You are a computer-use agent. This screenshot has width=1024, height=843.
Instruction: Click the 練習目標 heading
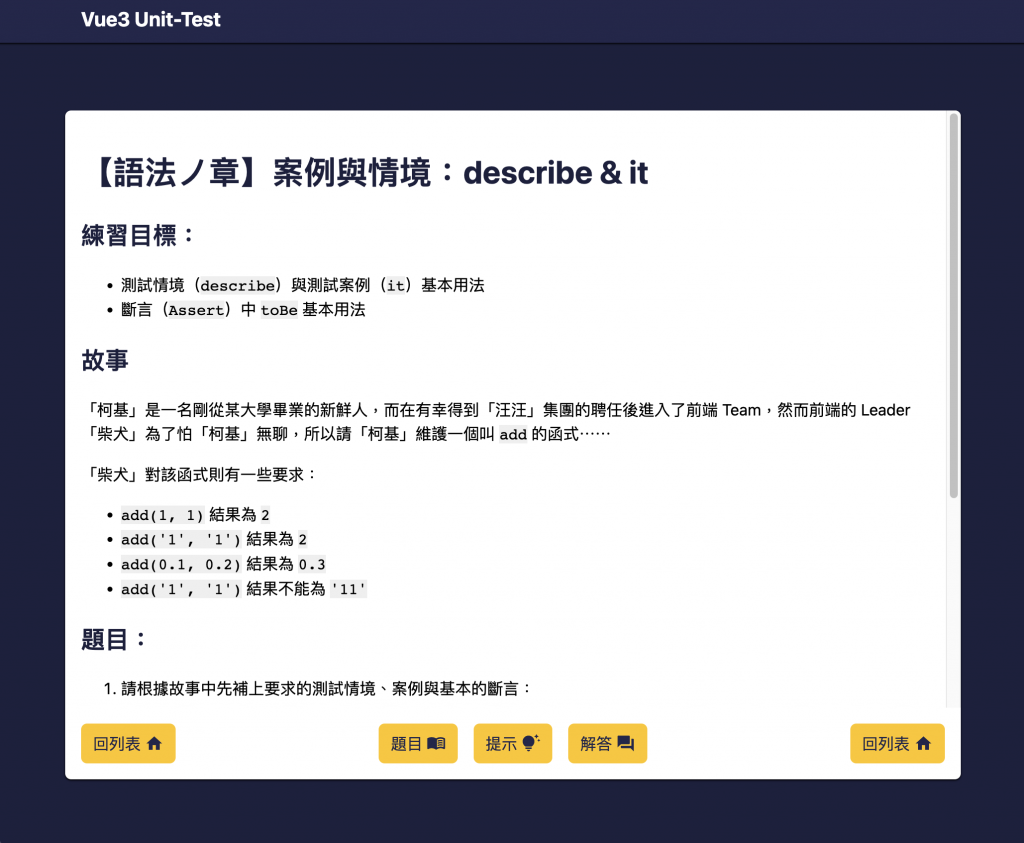pos(138,235)
